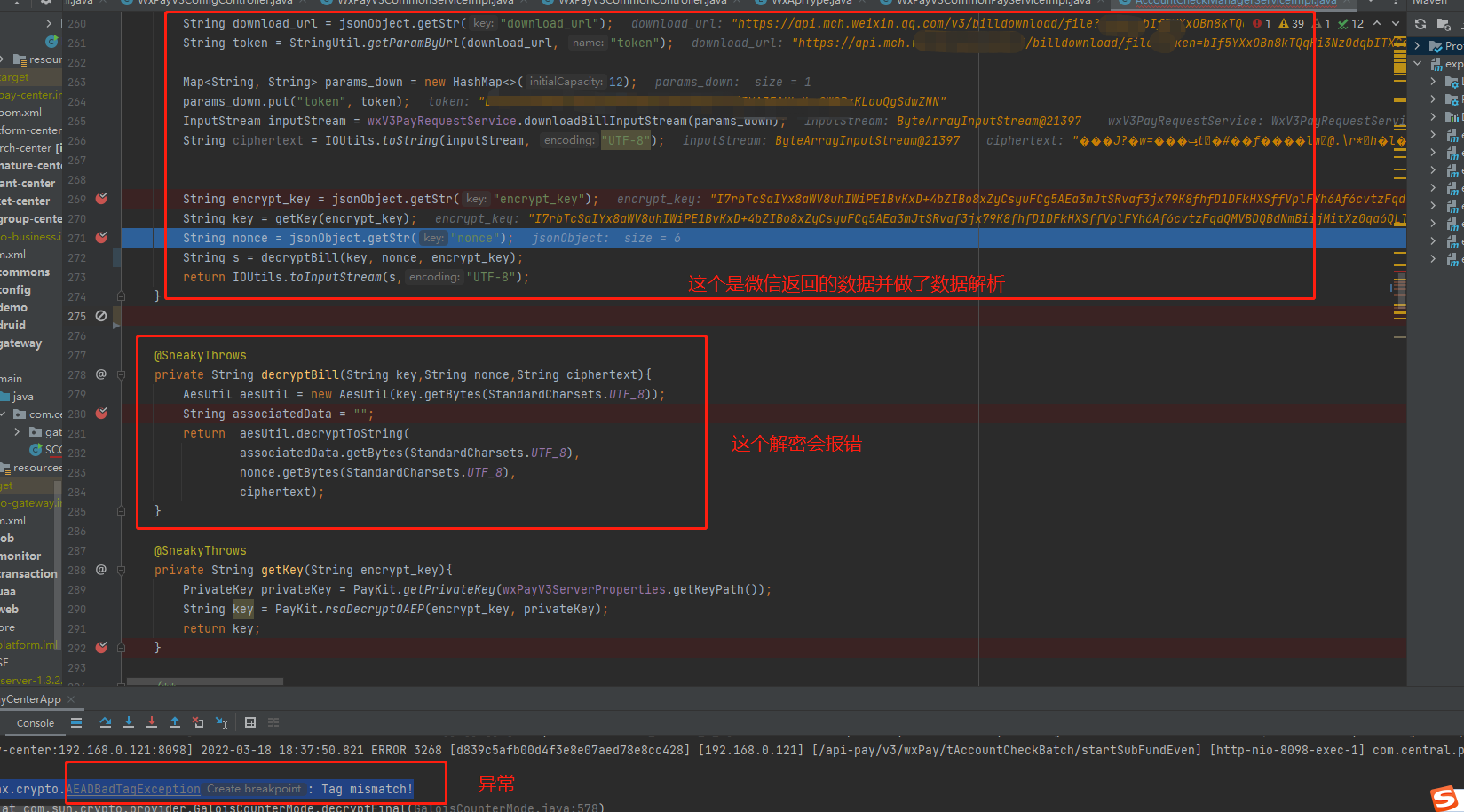Expand the resour folder in project tree

coord(4,59)
